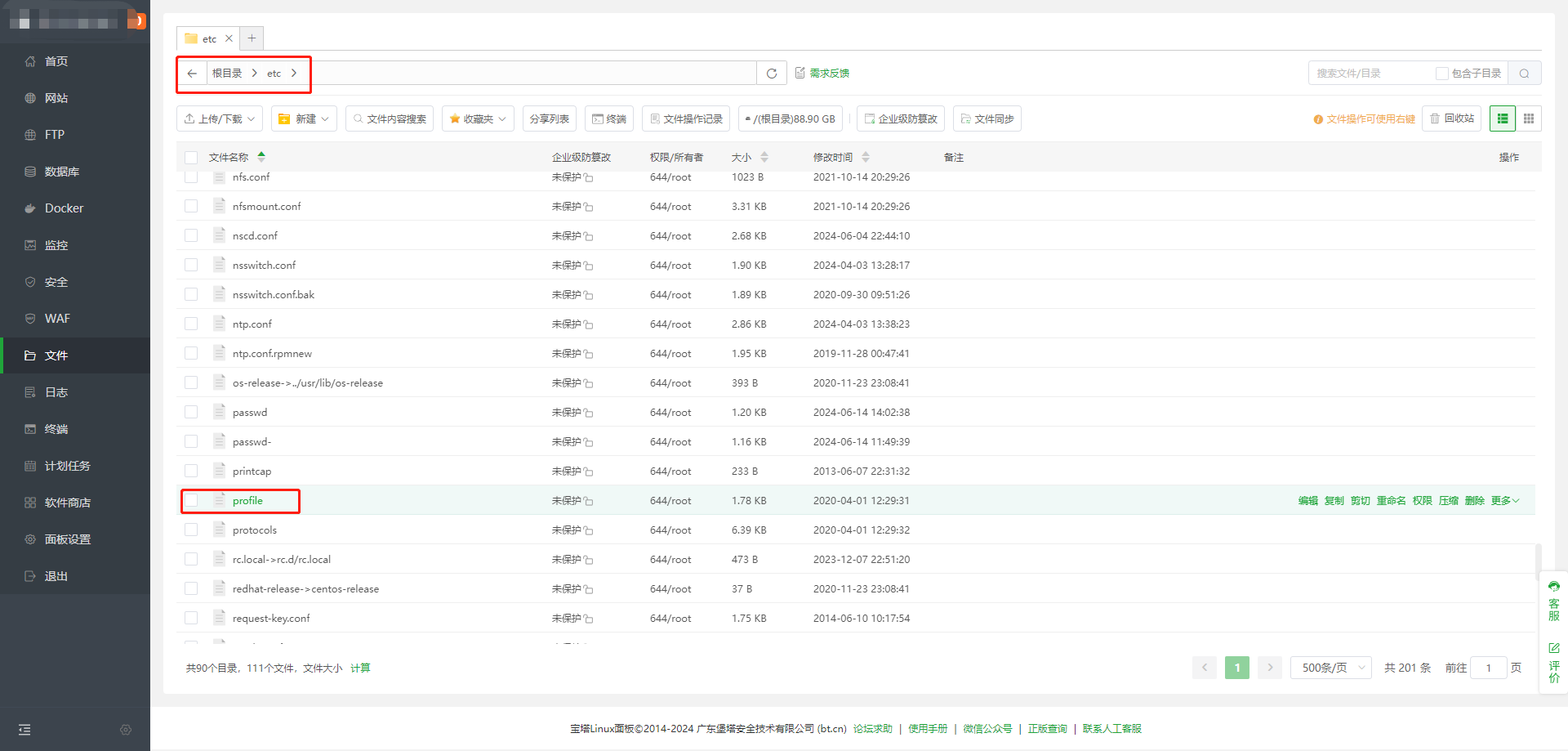Click the calculate (计算) size link
This screenshot has height=751, width=1568.
360,668
